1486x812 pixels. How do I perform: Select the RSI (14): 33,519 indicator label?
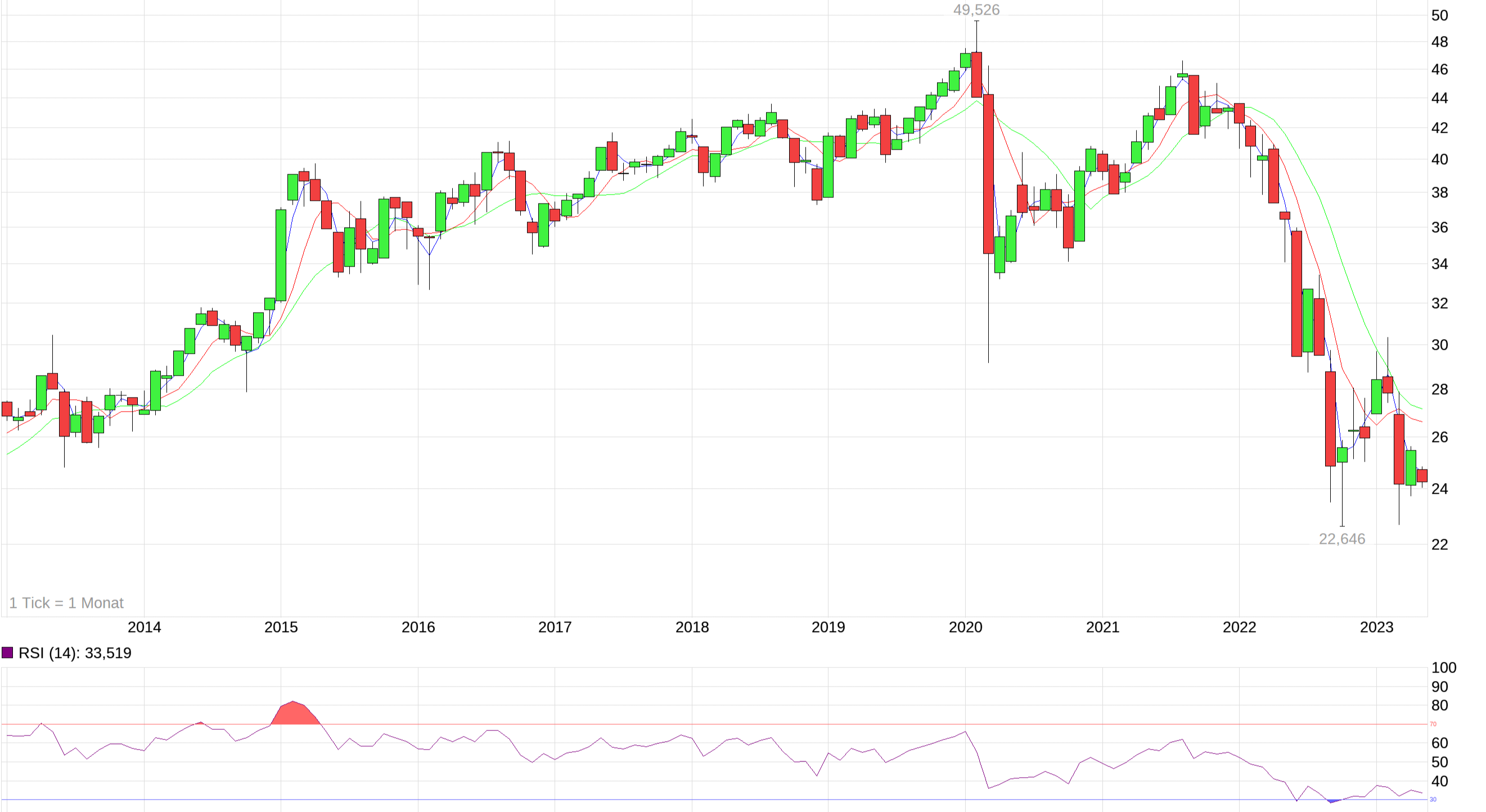click(75, 653)
